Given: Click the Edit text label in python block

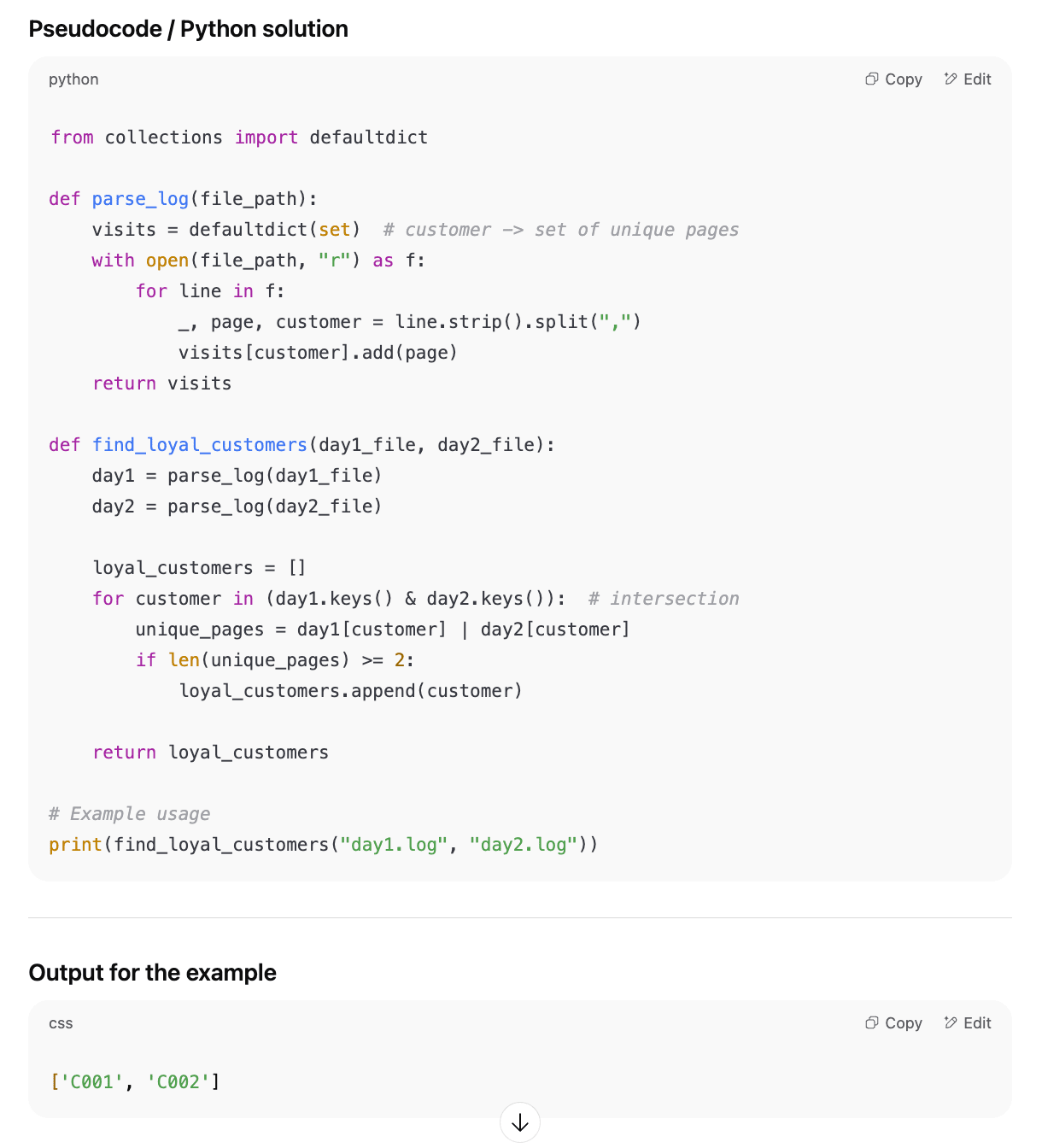Looking at the screenshot, I should point(977,79).
